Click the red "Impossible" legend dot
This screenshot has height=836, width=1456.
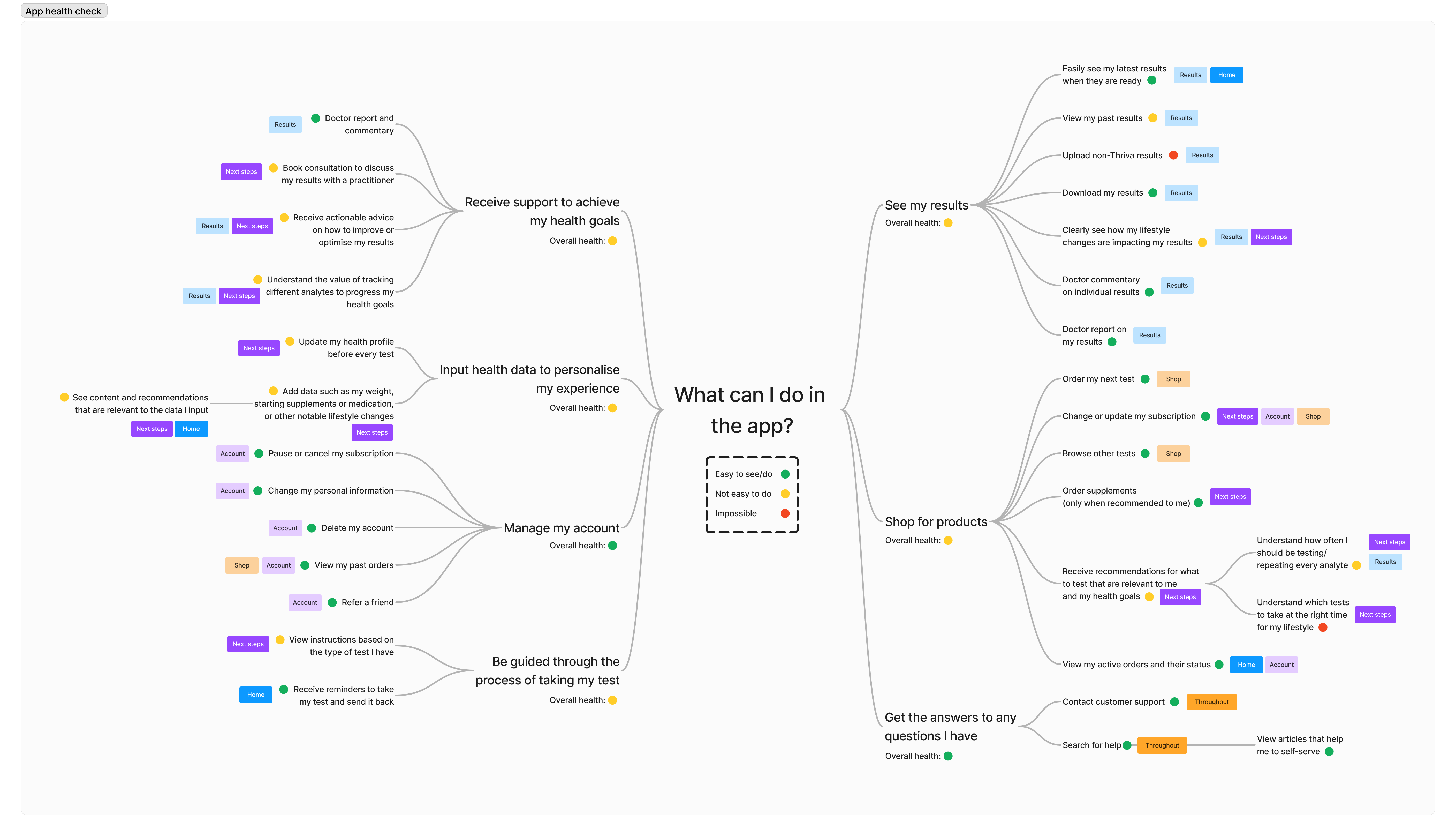tap(785, 513)
